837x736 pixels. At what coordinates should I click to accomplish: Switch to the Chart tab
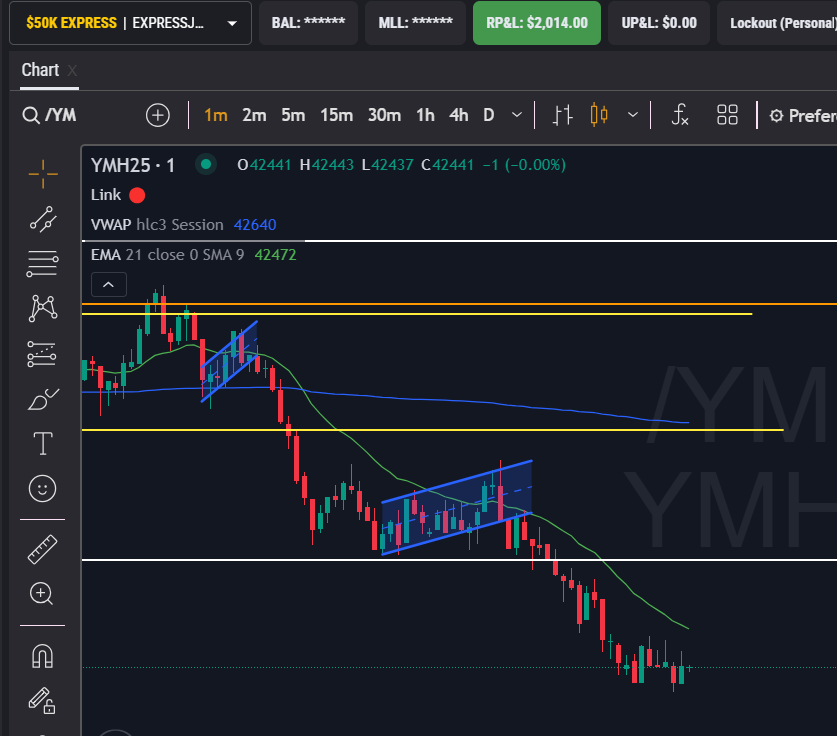(x=40, y=70)
